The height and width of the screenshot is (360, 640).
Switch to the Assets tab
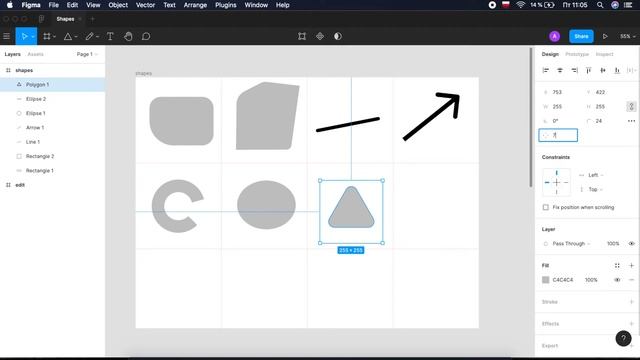[x=35, y=54]
